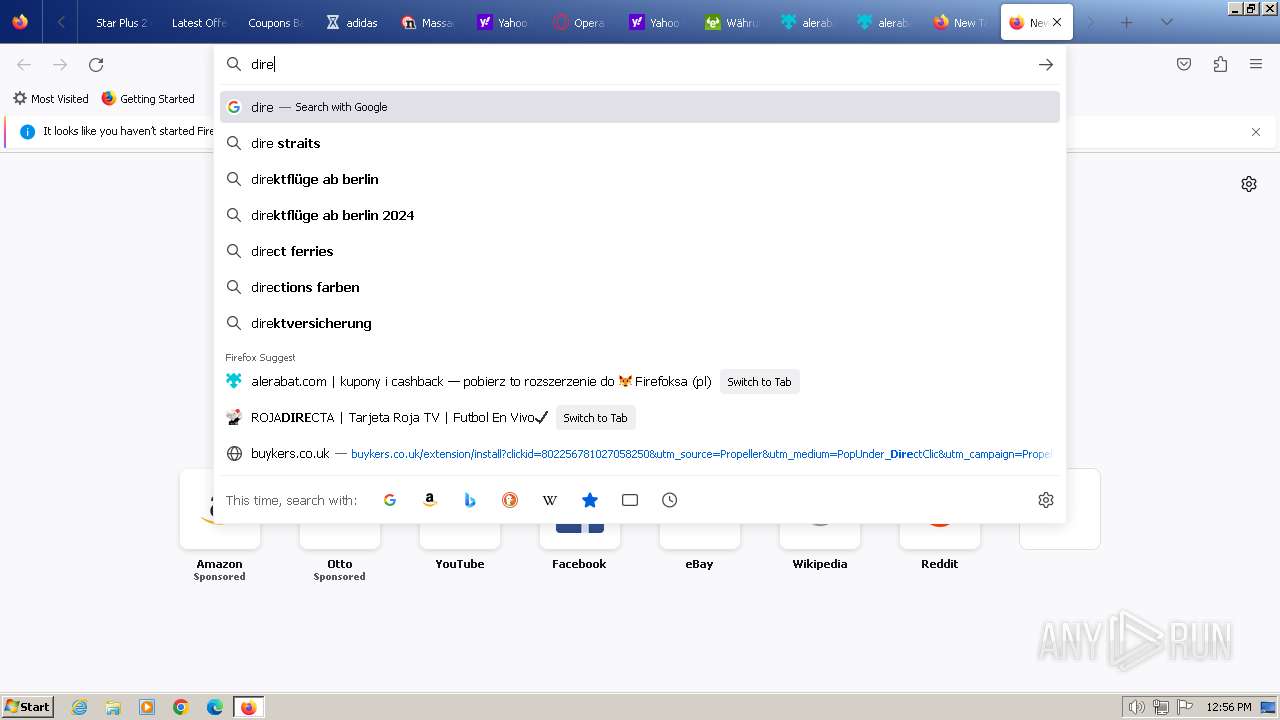Switch to the Massa tab
The width and height of the screenshot is (1280, 720).
pos(428,22)
